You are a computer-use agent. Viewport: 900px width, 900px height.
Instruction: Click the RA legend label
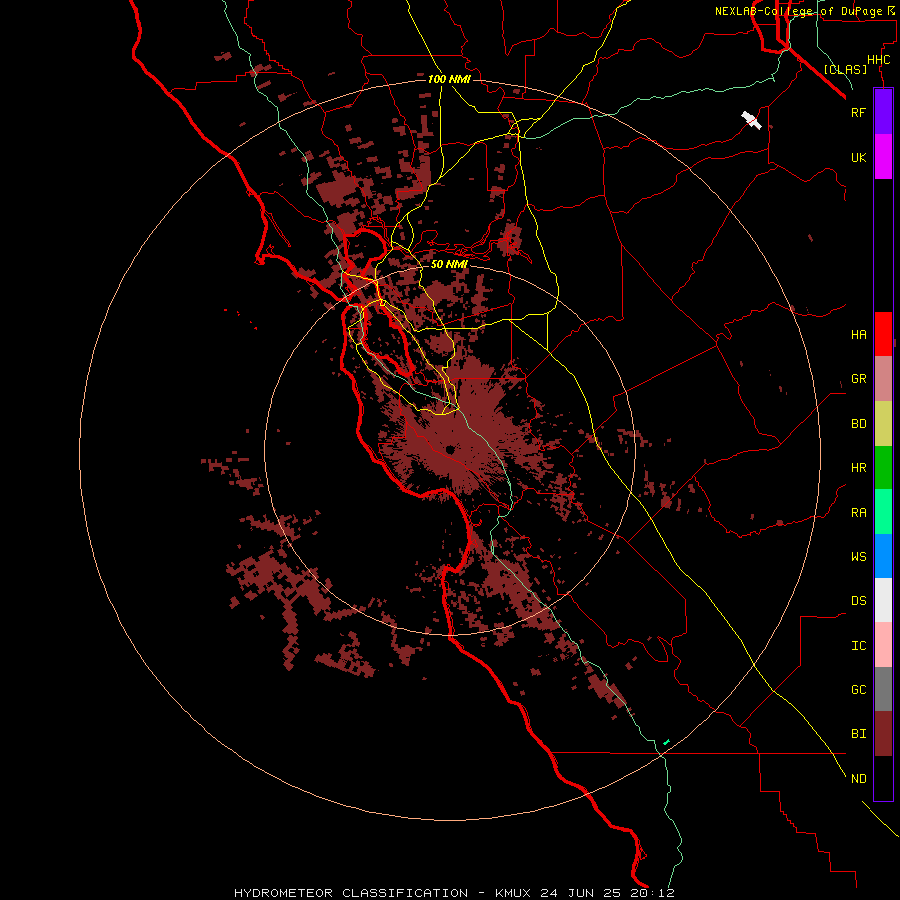pyautogui.click(x=858, y=513)
